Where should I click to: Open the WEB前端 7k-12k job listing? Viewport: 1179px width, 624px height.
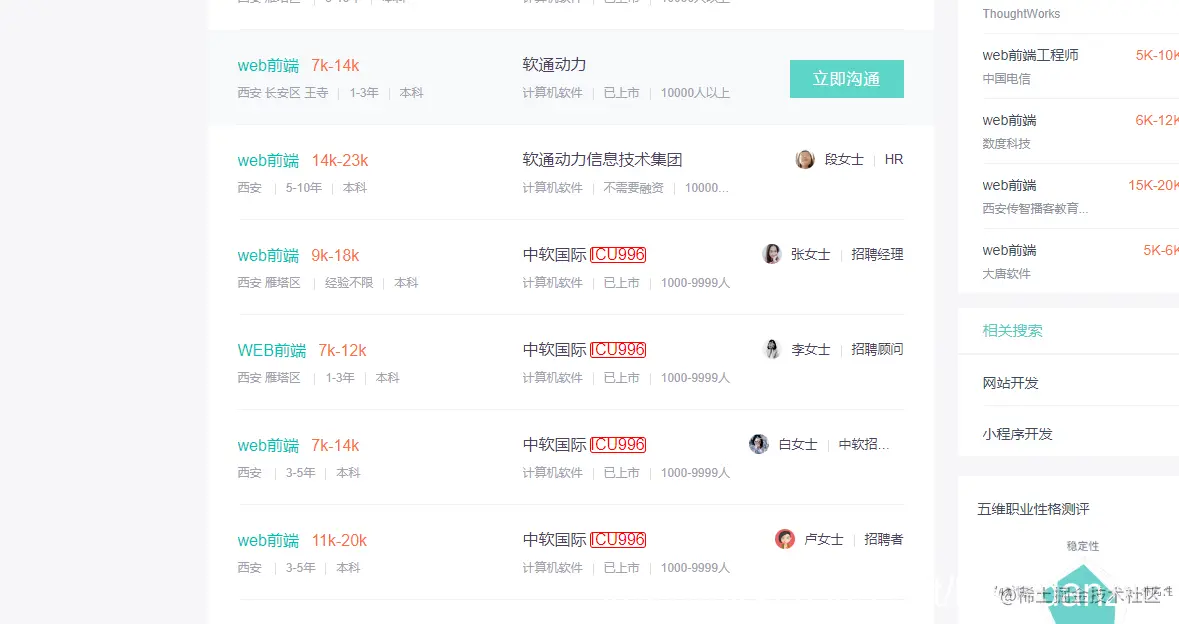[x=271, y=350]
